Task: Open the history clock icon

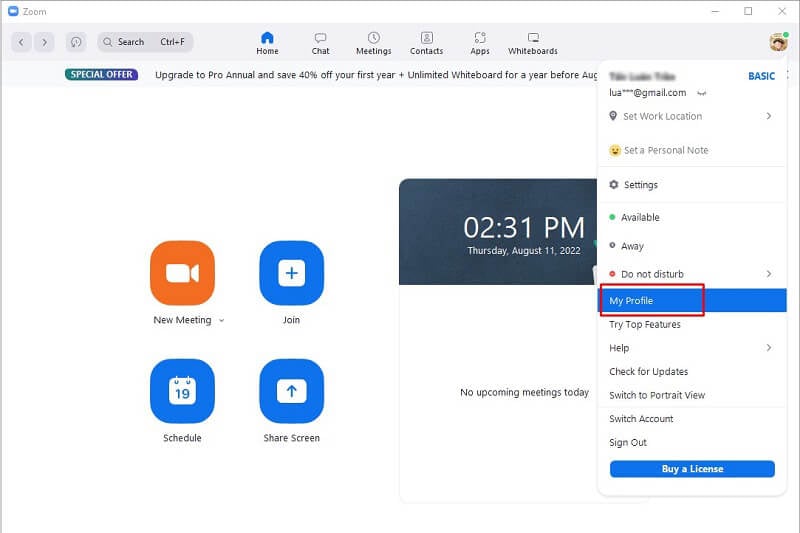Action: click(76, 42)
